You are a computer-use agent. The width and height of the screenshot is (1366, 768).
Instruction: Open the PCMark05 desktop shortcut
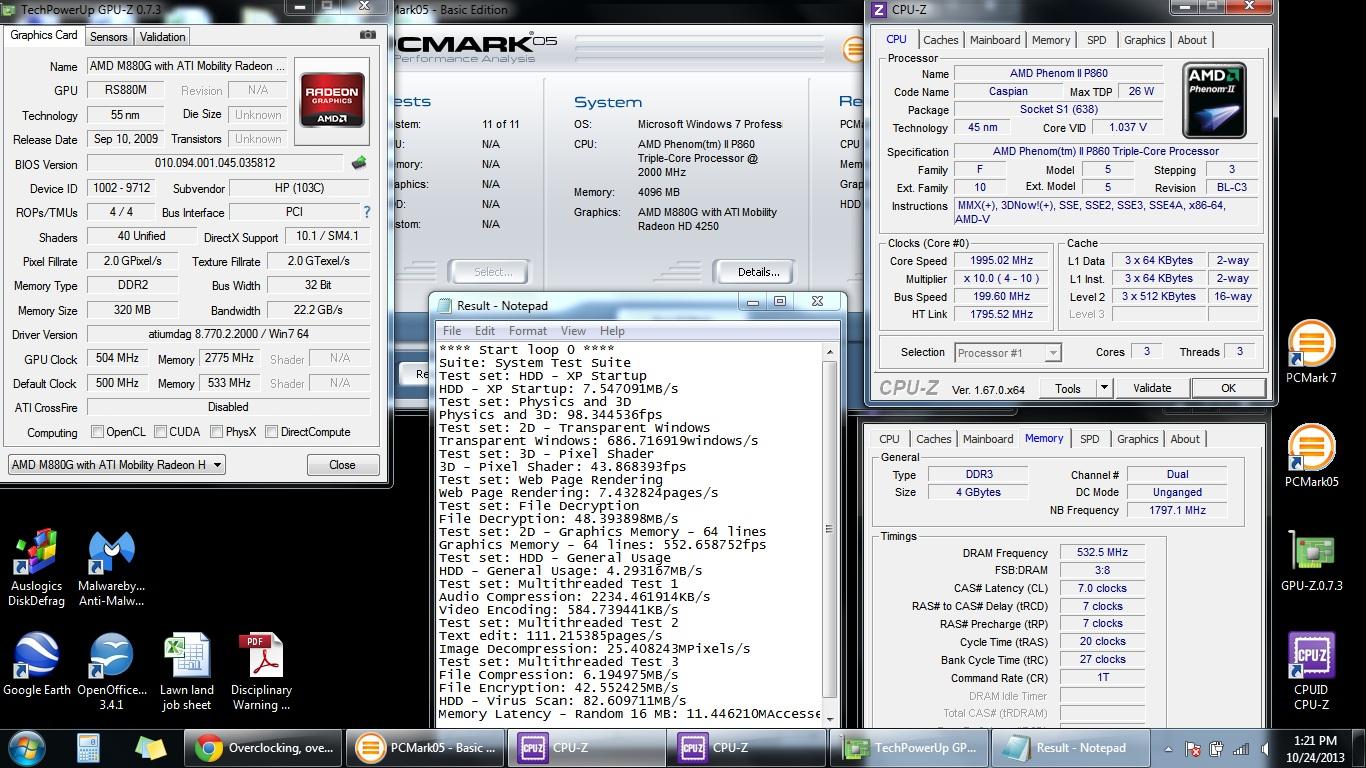[x=1310, y=456]
